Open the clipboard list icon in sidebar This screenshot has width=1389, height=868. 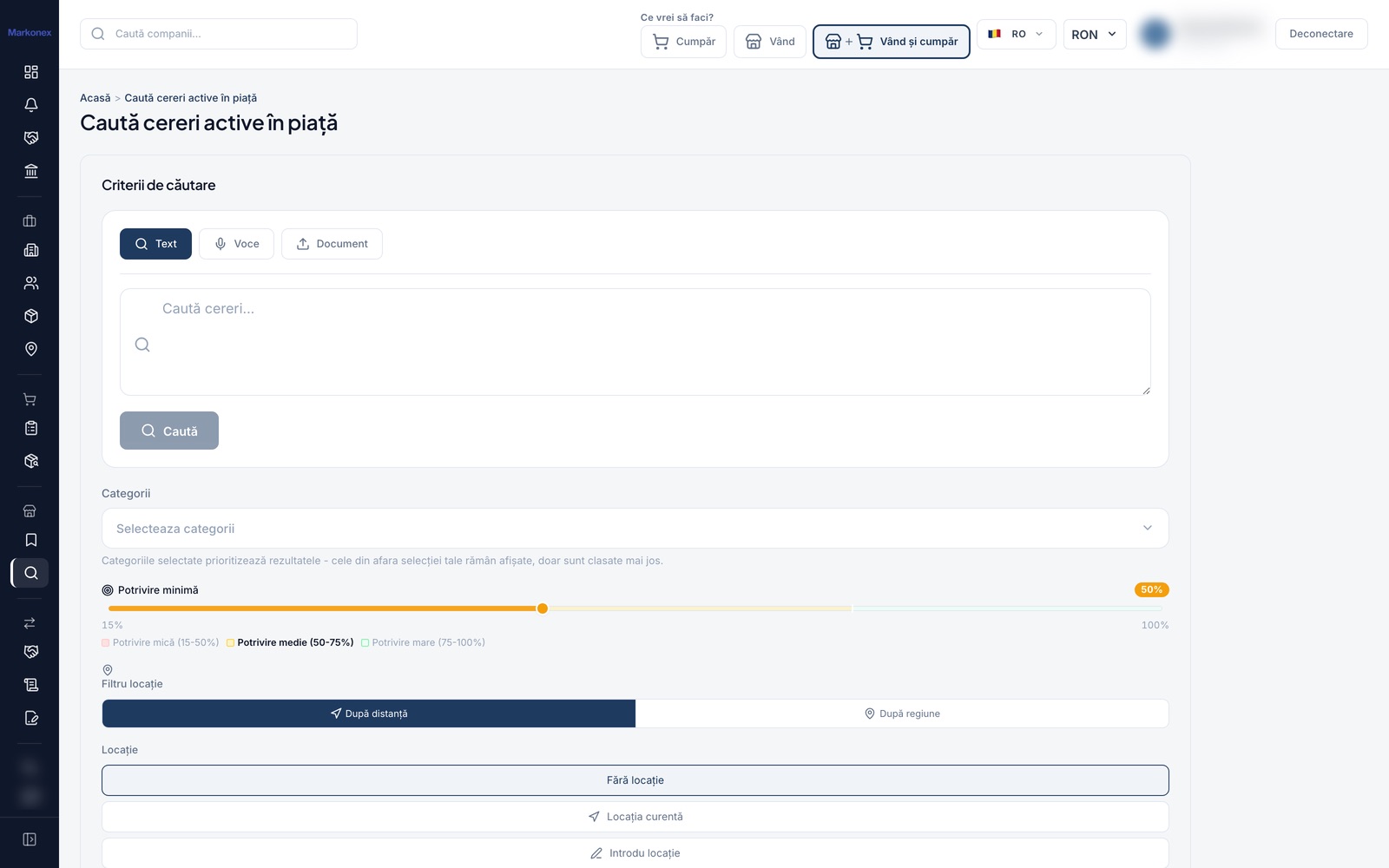pyautogui.click(x=31, y=428)
